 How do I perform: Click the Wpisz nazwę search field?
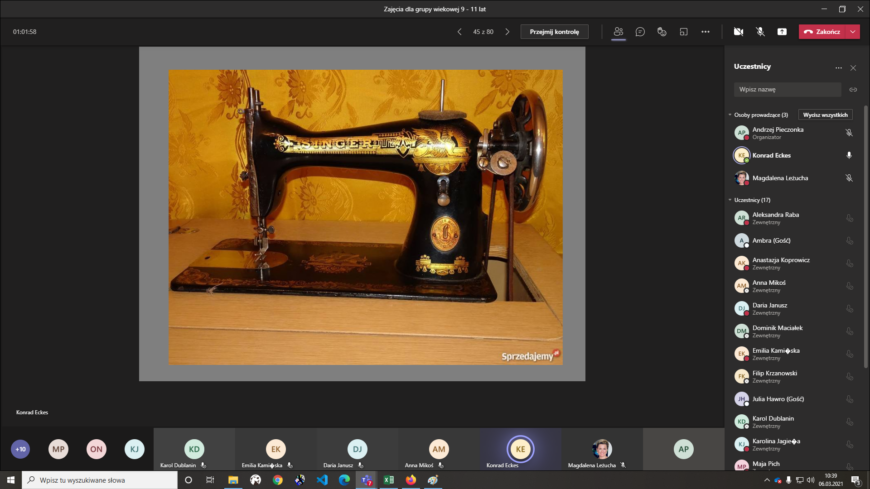pos(787,89)
